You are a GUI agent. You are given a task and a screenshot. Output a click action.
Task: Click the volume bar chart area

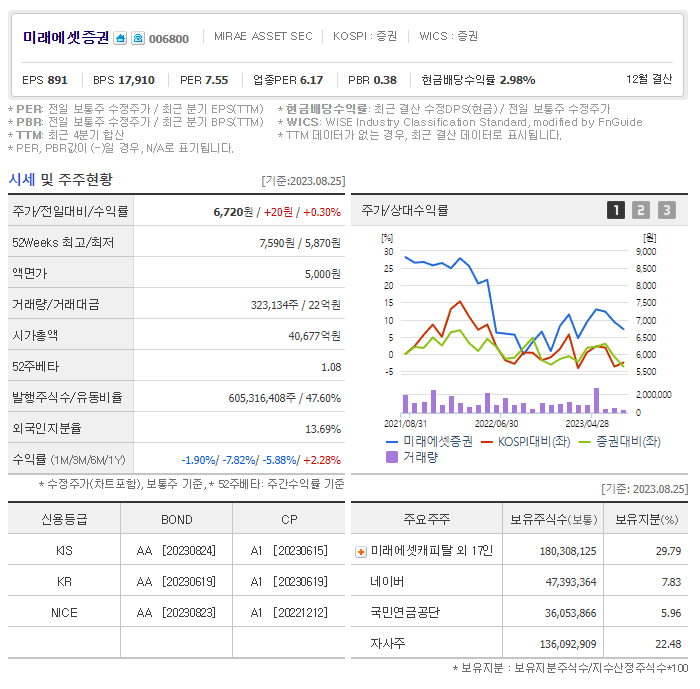pyautogui.click(x=514, y=401)
